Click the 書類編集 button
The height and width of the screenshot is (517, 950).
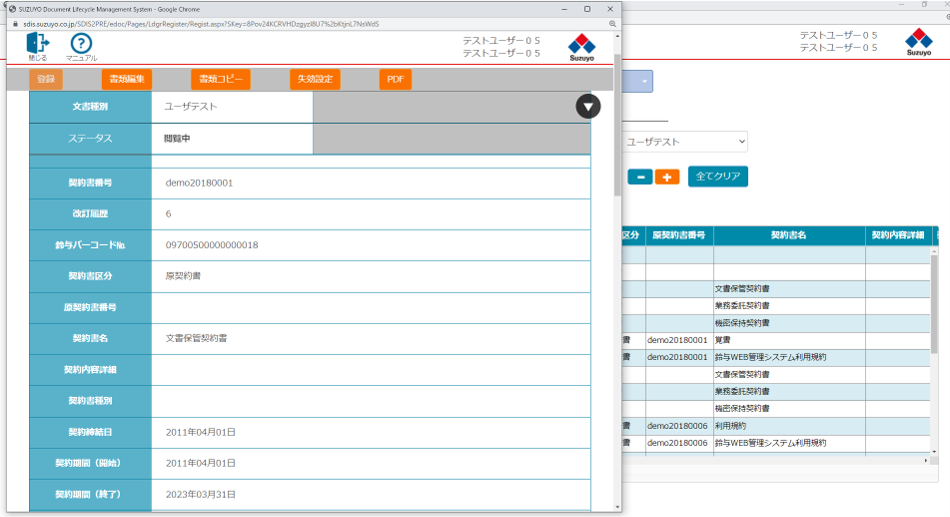[x=127, y=79]
